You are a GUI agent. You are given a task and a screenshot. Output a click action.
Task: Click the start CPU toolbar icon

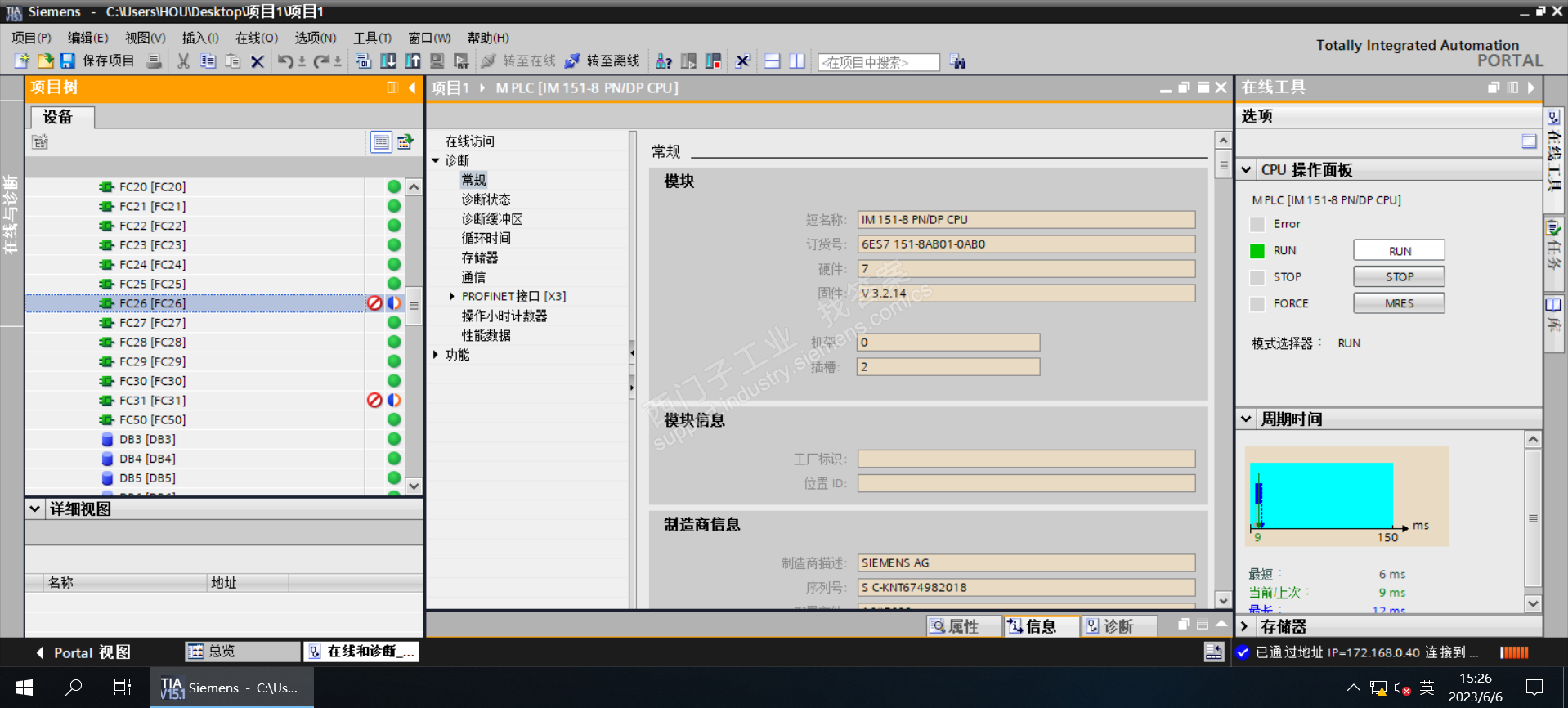tap(688, 61)
